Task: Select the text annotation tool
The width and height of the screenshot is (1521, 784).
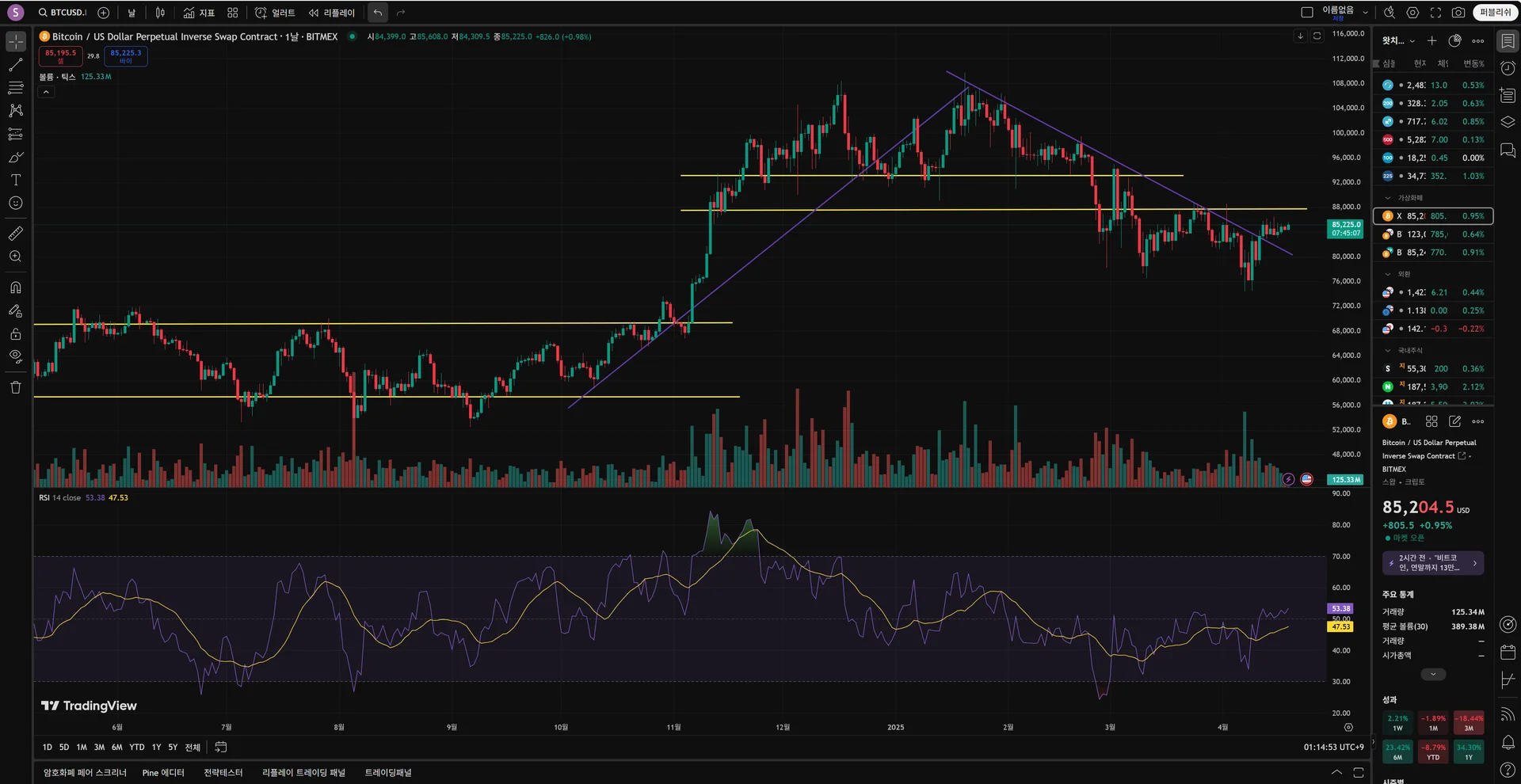Action: [x=16, y=180]
